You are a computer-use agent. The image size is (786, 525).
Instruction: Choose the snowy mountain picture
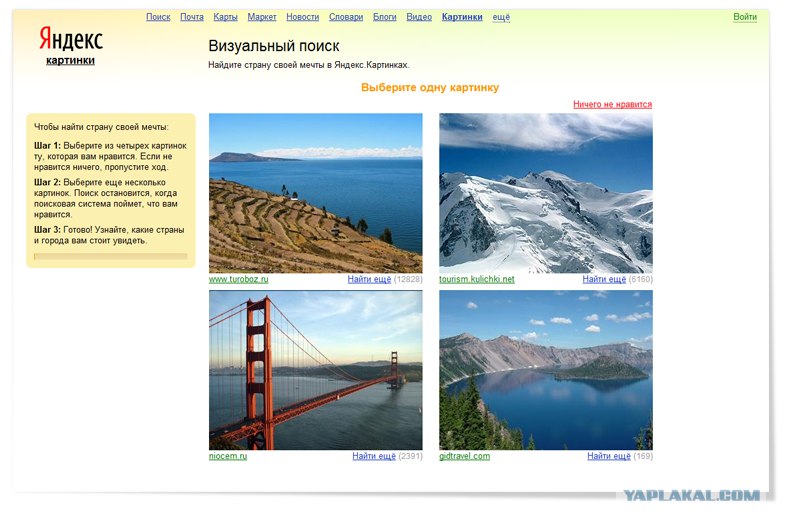(x=545, y=192)
